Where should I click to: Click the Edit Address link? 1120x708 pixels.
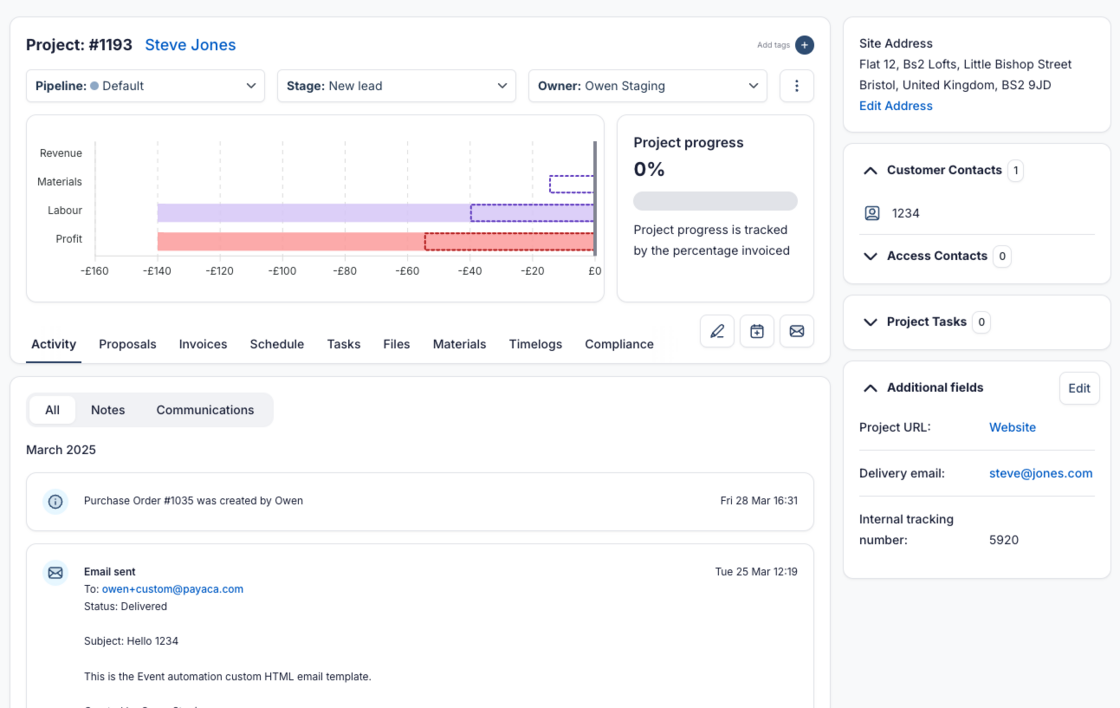coord(895,106)
